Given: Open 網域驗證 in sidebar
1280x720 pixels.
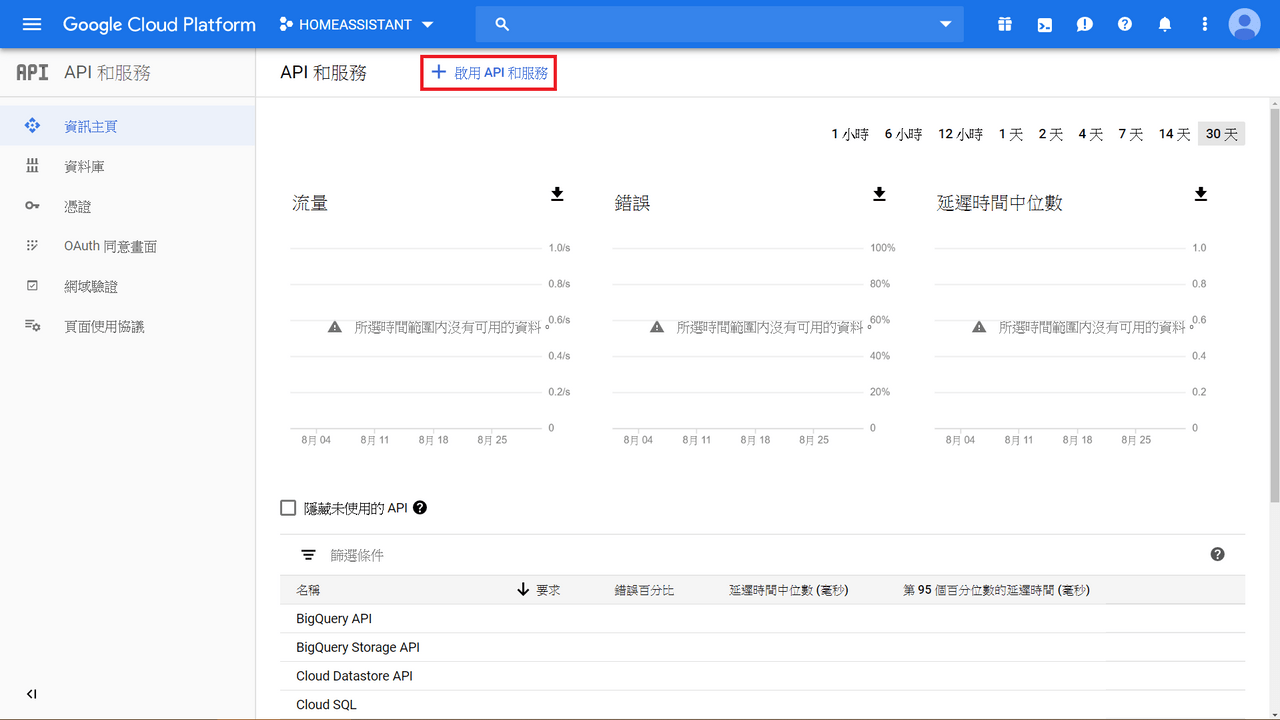Looking at the screenshot, I should click(127, 286).
